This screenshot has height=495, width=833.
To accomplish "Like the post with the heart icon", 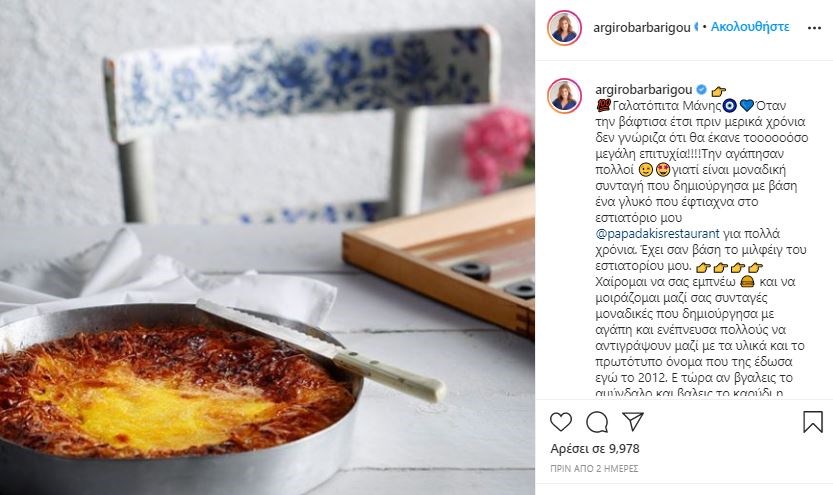I will 560,422.
